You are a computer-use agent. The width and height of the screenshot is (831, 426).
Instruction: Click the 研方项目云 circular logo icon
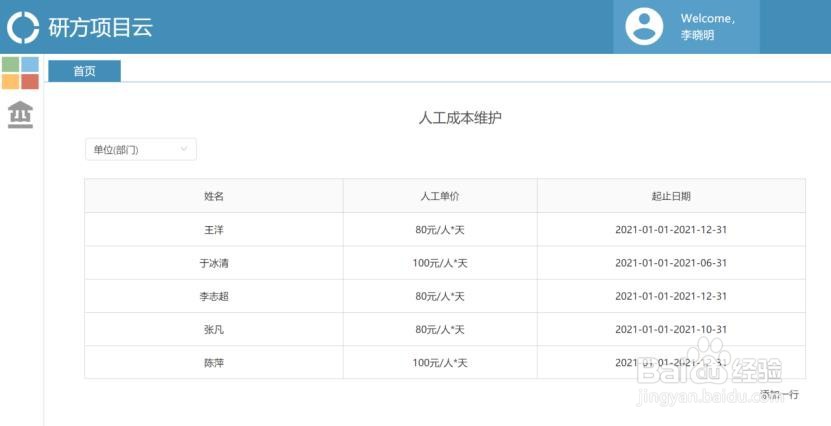(23, 27)
